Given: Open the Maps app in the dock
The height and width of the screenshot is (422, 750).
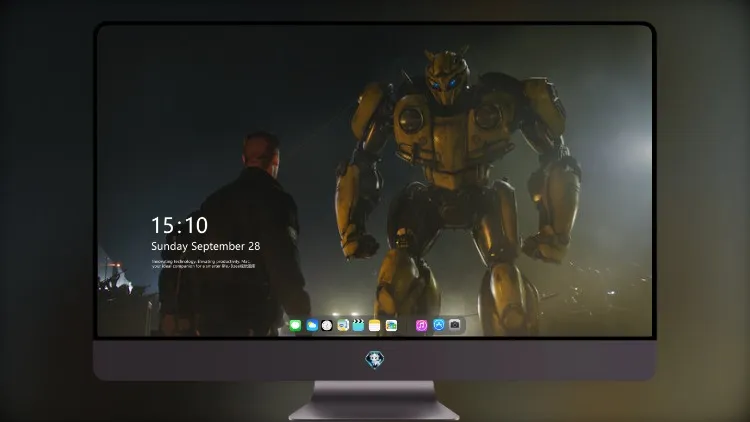Looking at the screenshot, I should (x=343, y=325).
